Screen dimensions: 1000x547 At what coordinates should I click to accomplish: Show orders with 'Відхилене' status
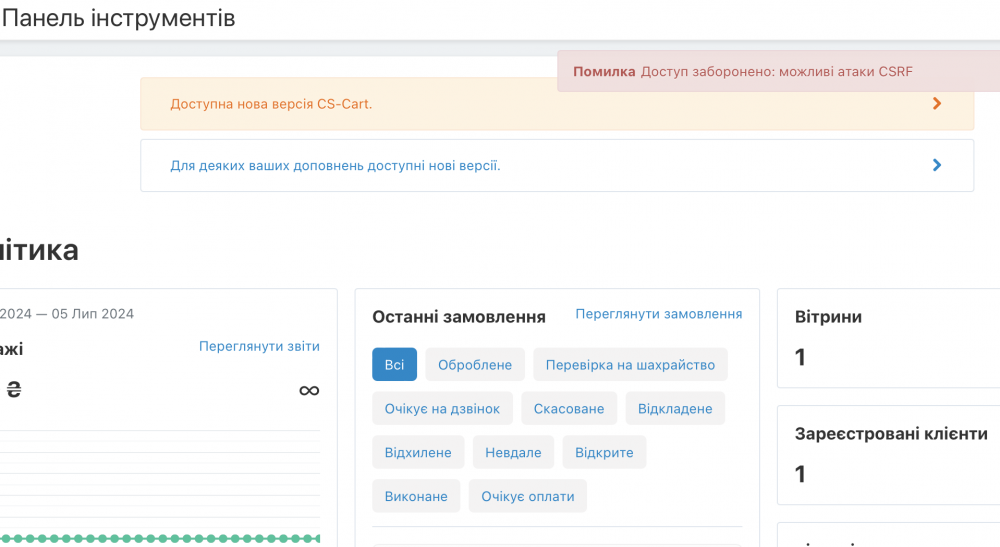click(418, 453)
